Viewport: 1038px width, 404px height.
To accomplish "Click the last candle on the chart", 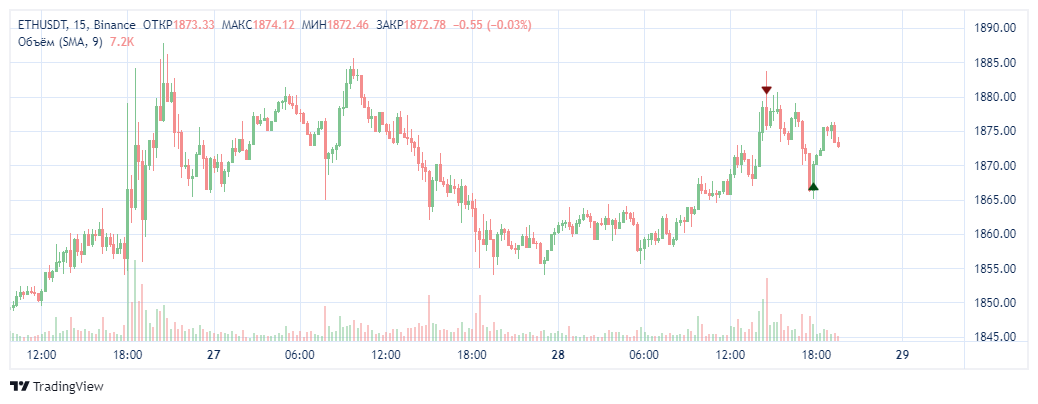I will [838, 145].
